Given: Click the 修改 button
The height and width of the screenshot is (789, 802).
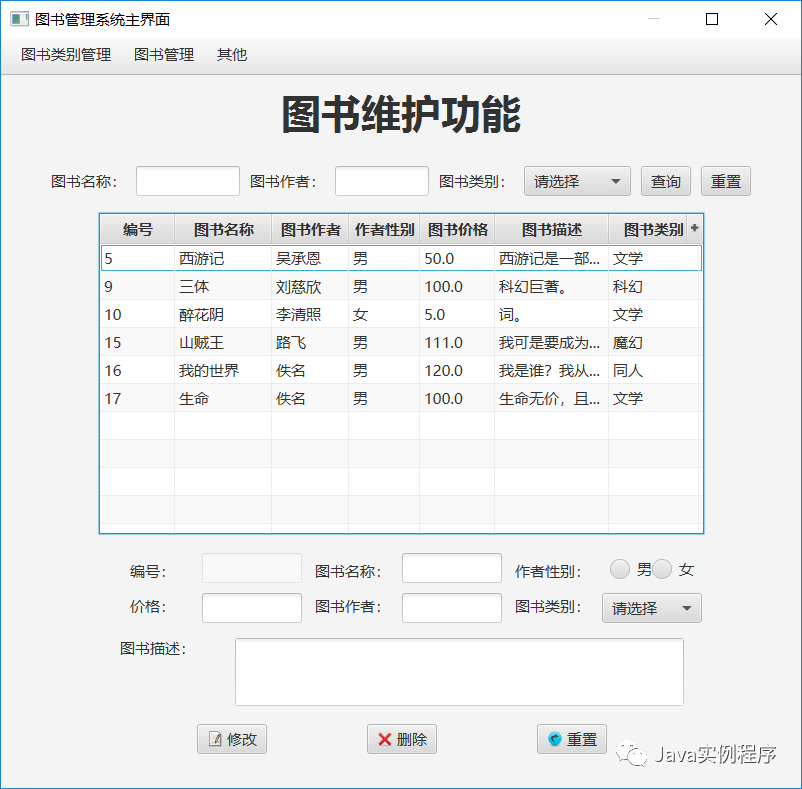Looking at the screenshot, I should coord(232,739).
